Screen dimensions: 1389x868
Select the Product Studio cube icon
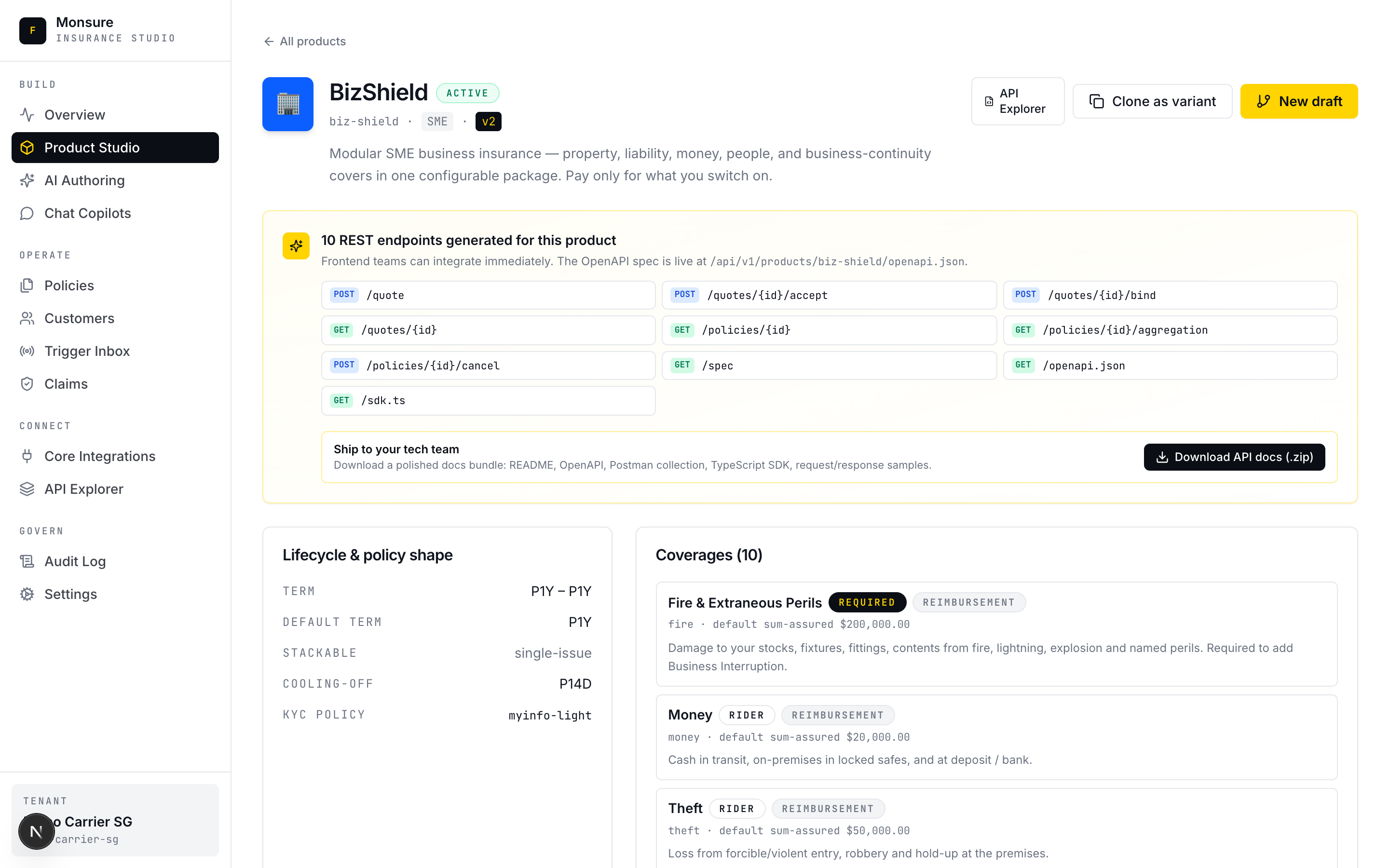tap(27, 148)
